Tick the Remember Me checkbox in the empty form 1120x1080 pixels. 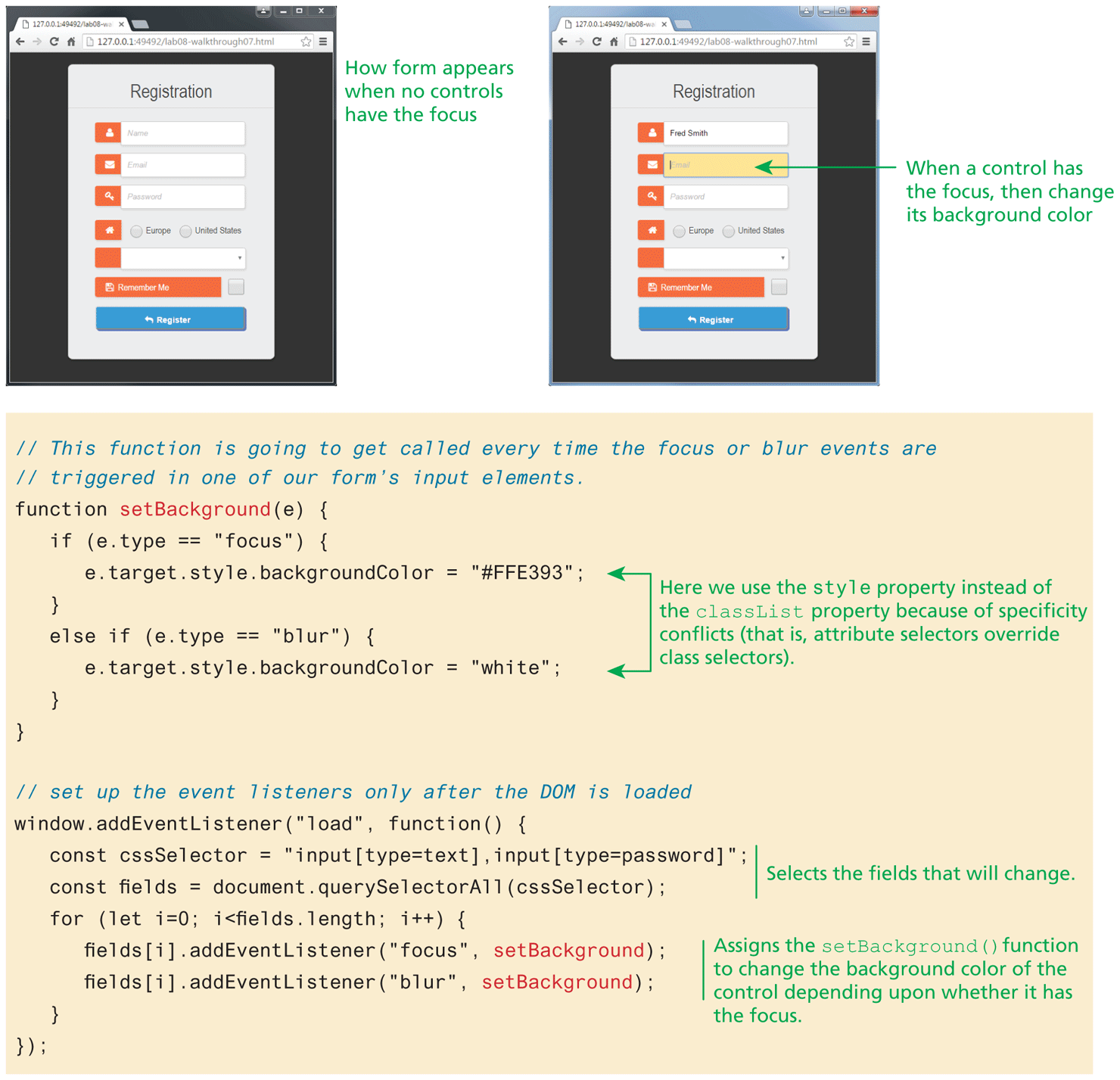[236, 287]
